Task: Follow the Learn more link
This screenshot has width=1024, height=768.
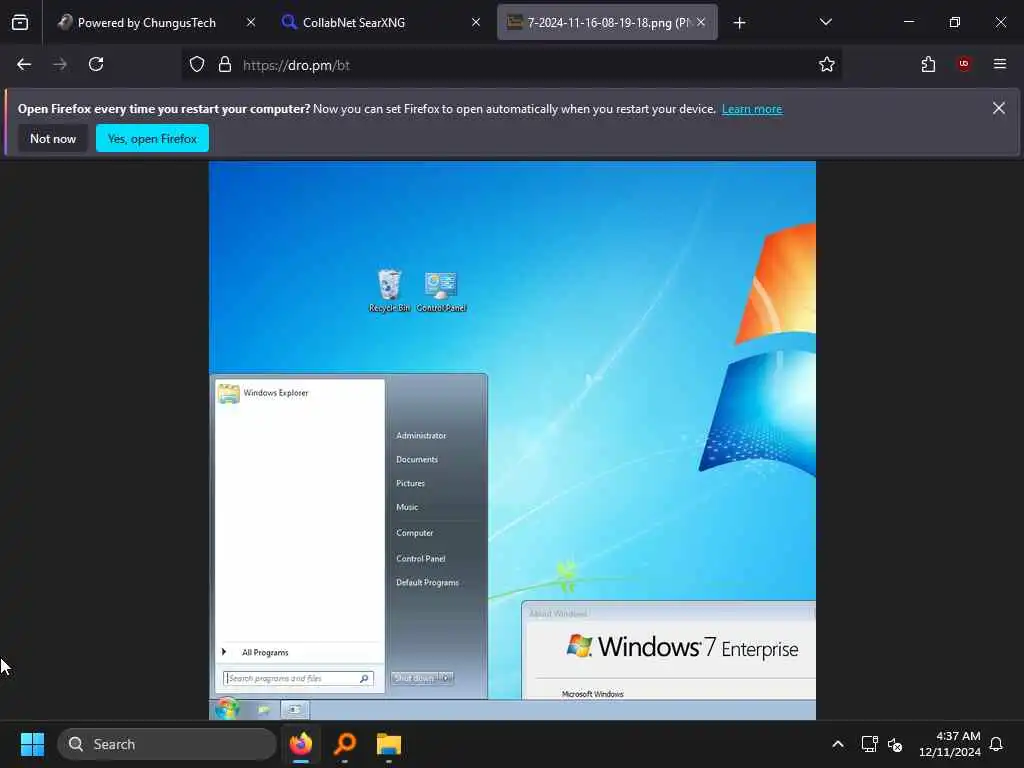Action: coord(752,109)
